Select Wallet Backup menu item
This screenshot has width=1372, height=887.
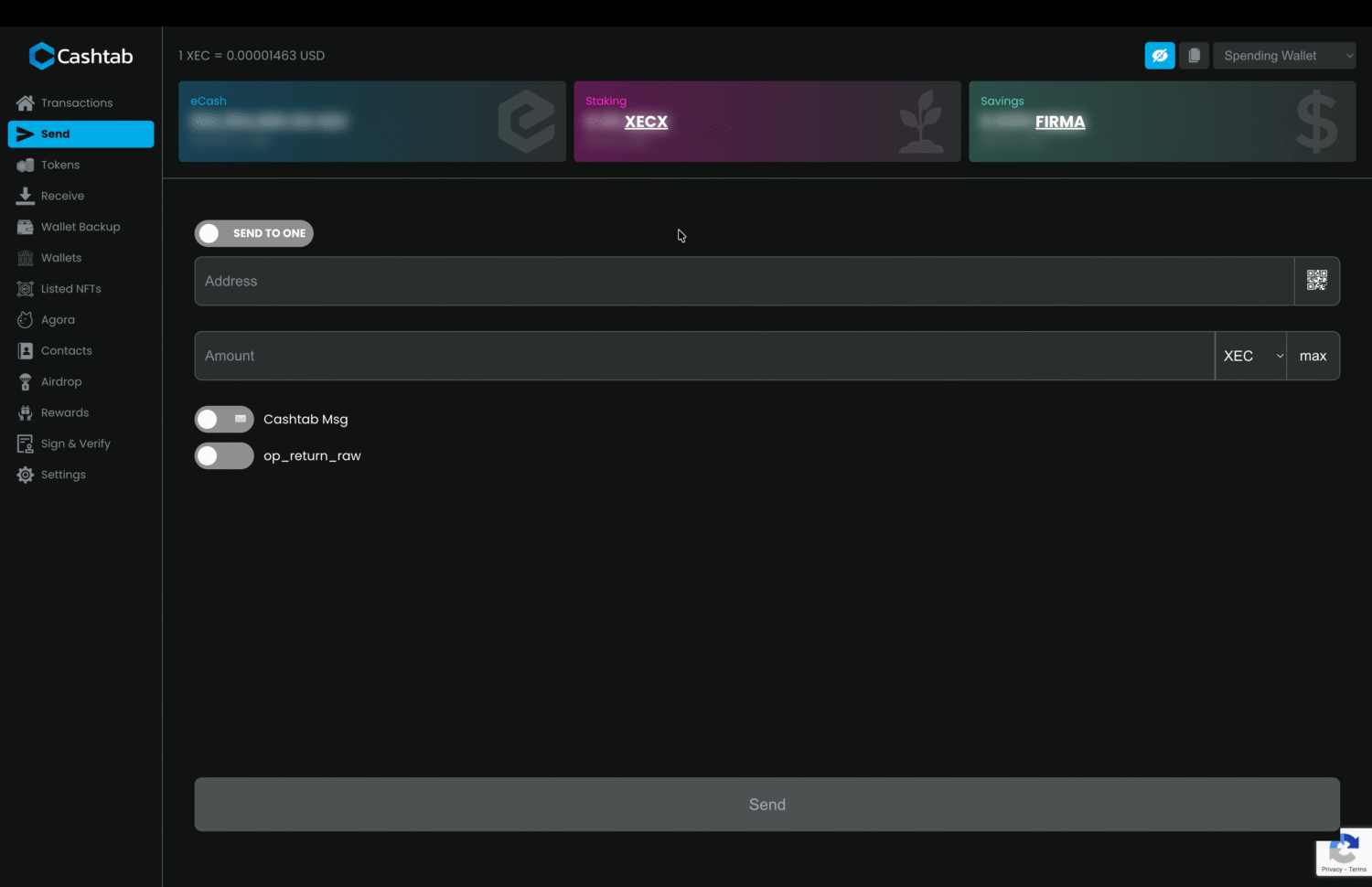click(80, 227)
